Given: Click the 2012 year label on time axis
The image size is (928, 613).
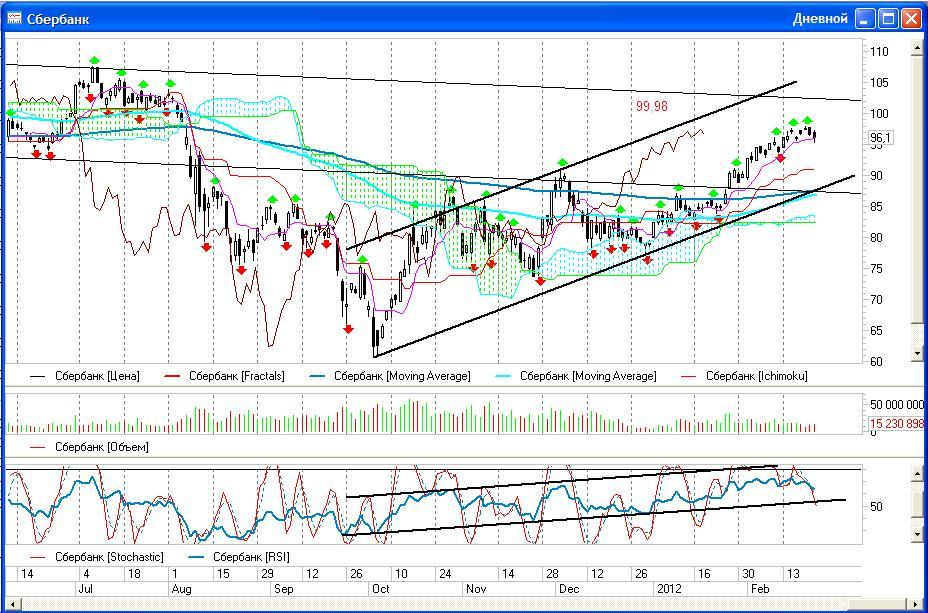Looking at the screenshot, I should pos(669,589).
